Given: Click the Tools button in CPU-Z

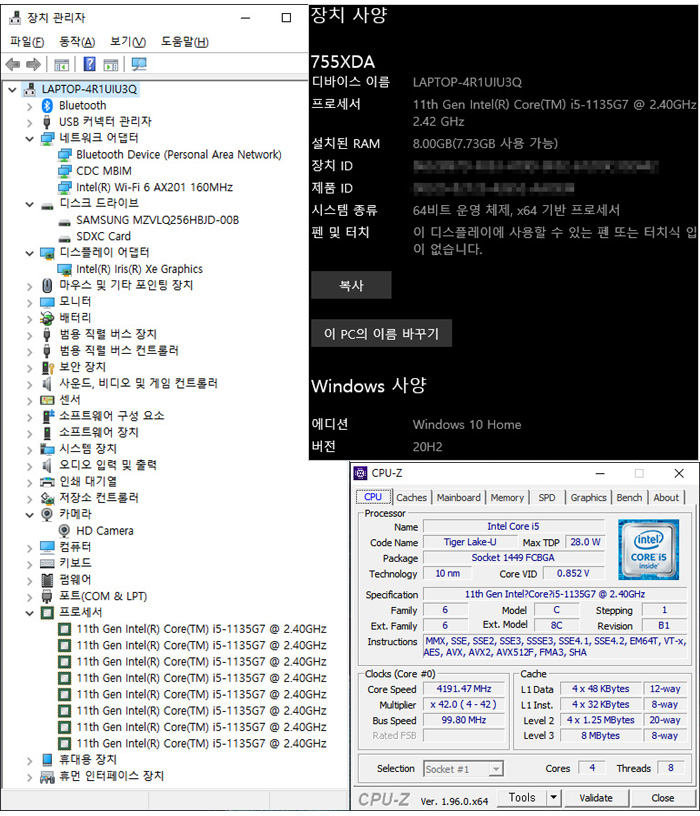Looking at the screenshot, I should click(522, 797).
